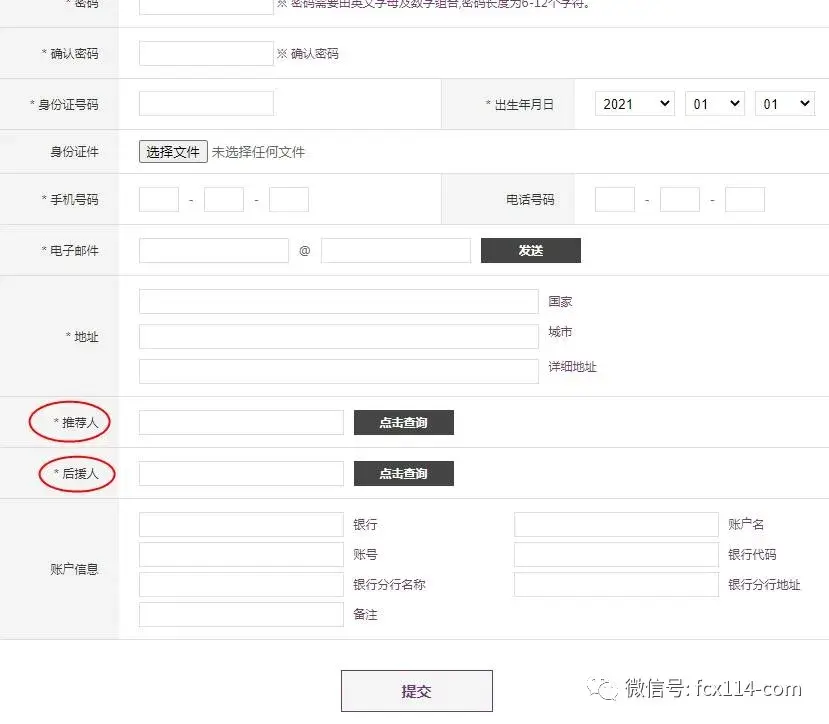Click 点击查询 next to 推荐人 field

[x=403, y=423]
